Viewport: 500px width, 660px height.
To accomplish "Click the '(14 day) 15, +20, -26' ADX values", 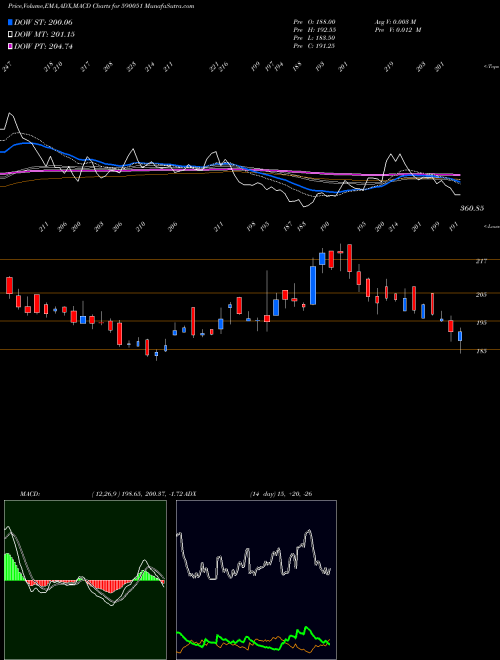I will (281, 494).
